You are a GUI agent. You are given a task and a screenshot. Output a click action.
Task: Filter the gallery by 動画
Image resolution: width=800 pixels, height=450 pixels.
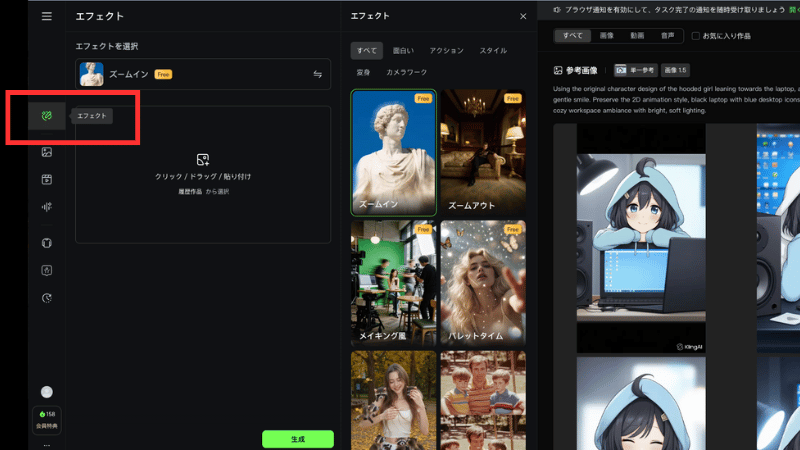tap(636, 36)
